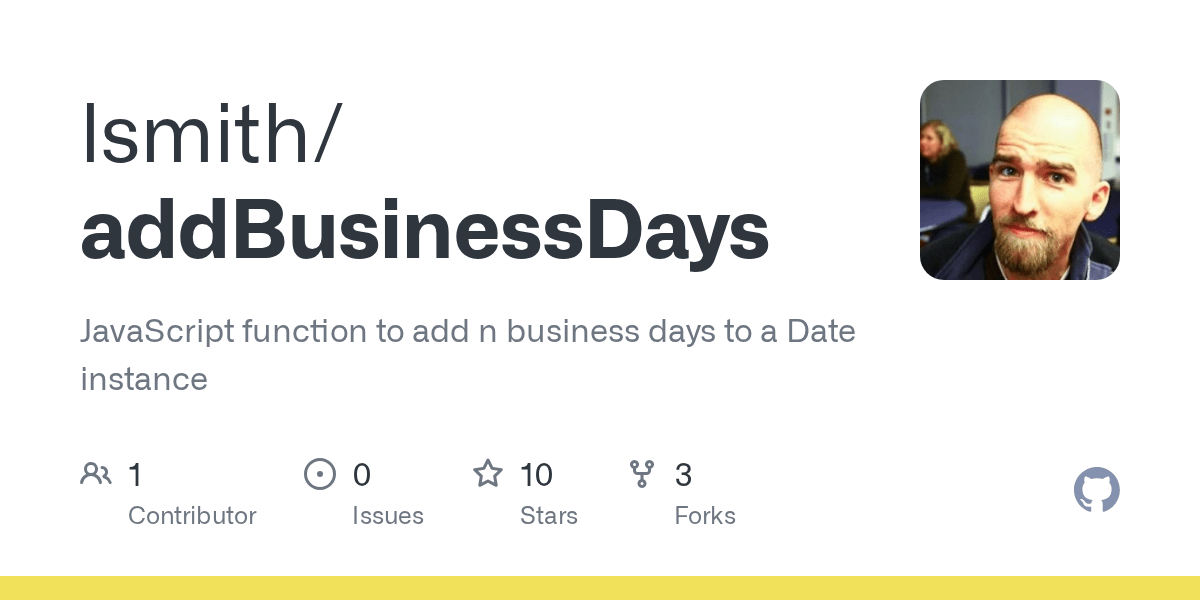This screenshot has width=1200, height=600.
Task: Click the contributors people icon
Action: (96, 474)
